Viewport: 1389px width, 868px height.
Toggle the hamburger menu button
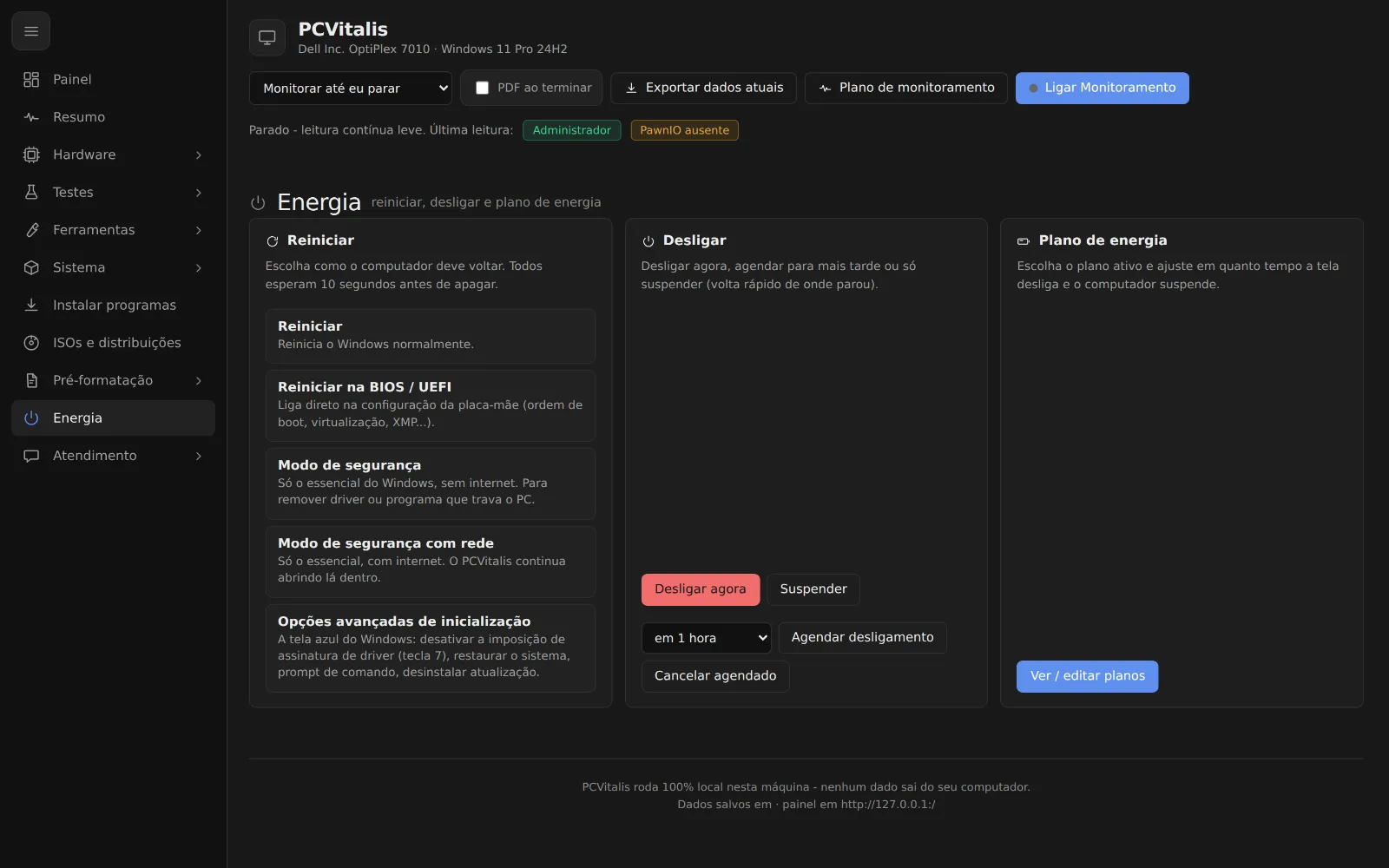click(x=30, y=31)
